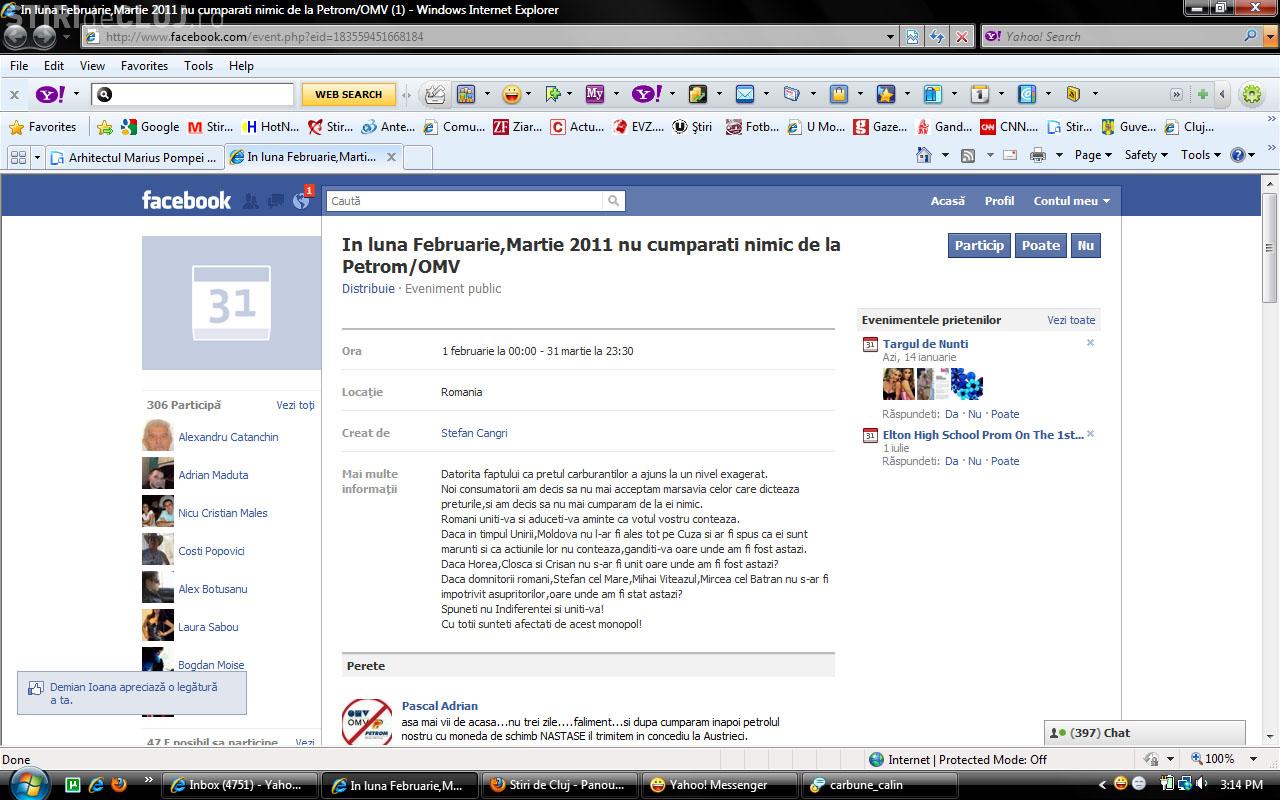1280x800 pixels.
Task: Click the IE Home icon
Action: pyautogui.click(x=924, y=155)
